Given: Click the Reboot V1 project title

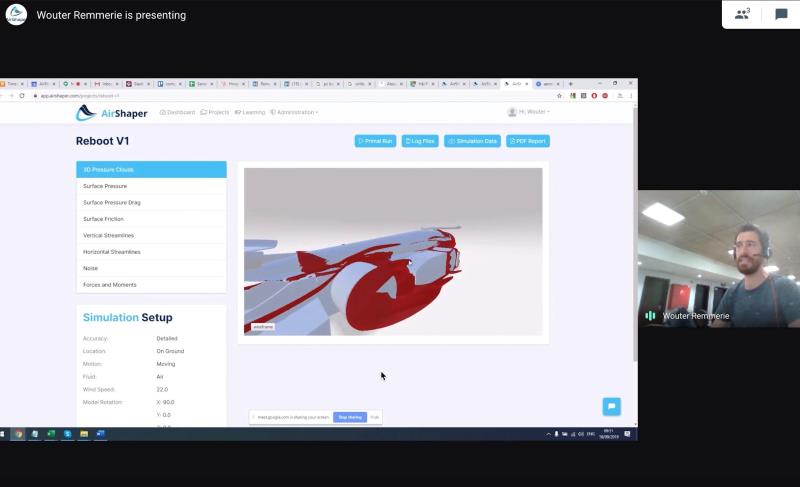Looking at the screenshot, I should click(103, 141).
